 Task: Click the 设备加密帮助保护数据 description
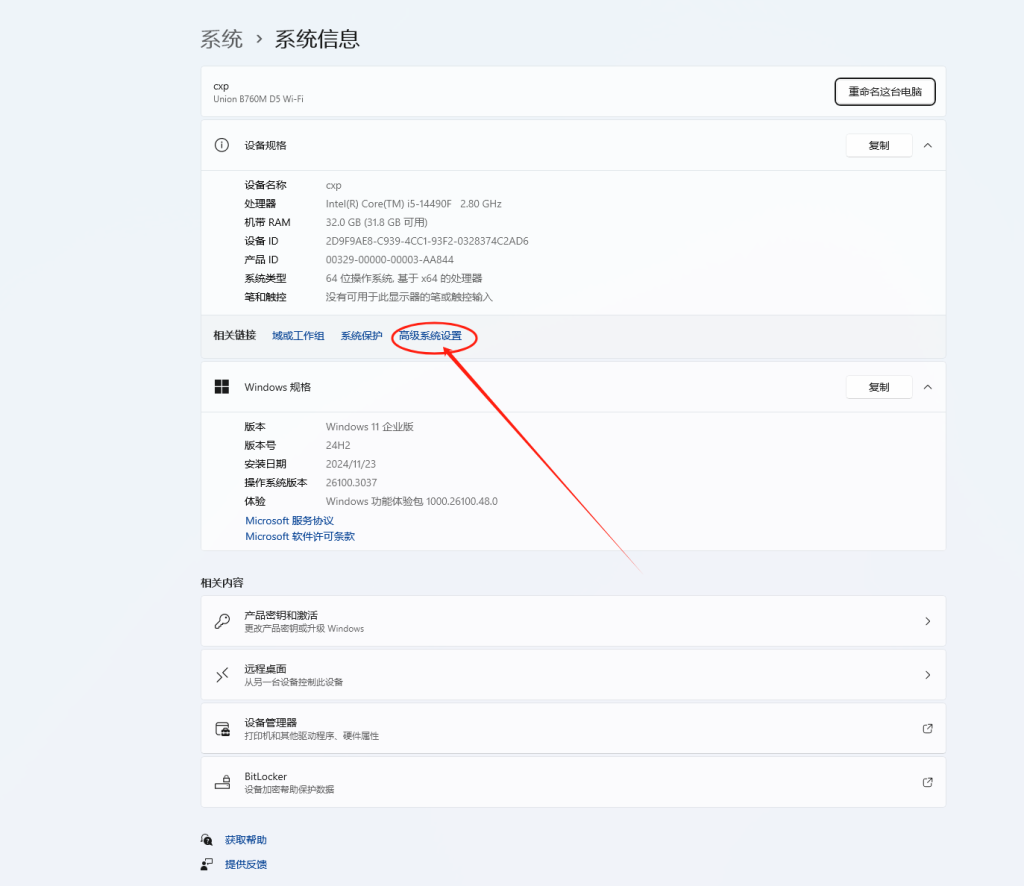pos(289,789)
